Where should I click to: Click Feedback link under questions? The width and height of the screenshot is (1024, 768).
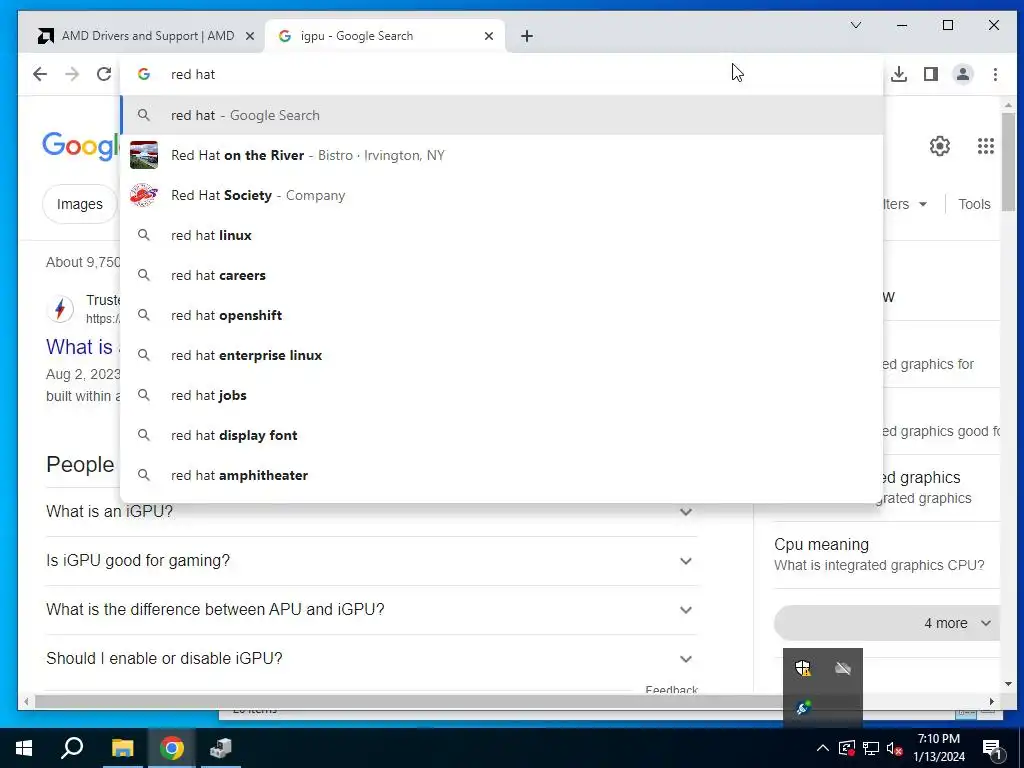671,690
